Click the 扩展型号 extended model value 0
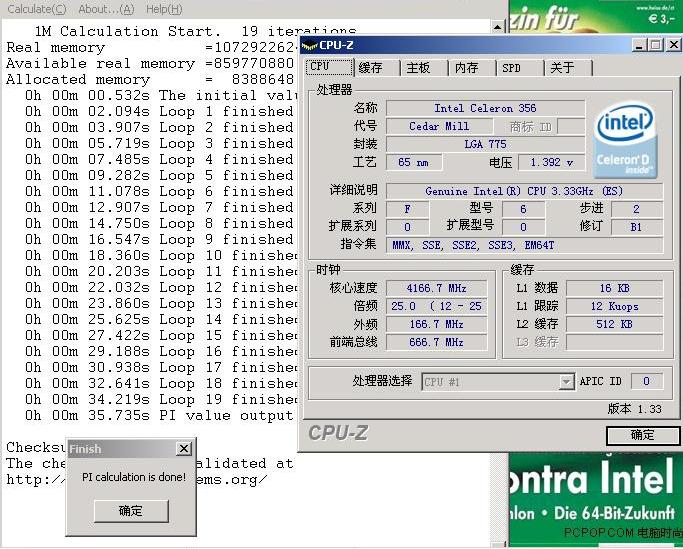Viewport: 683px width, 549px height. pos(523,227)
